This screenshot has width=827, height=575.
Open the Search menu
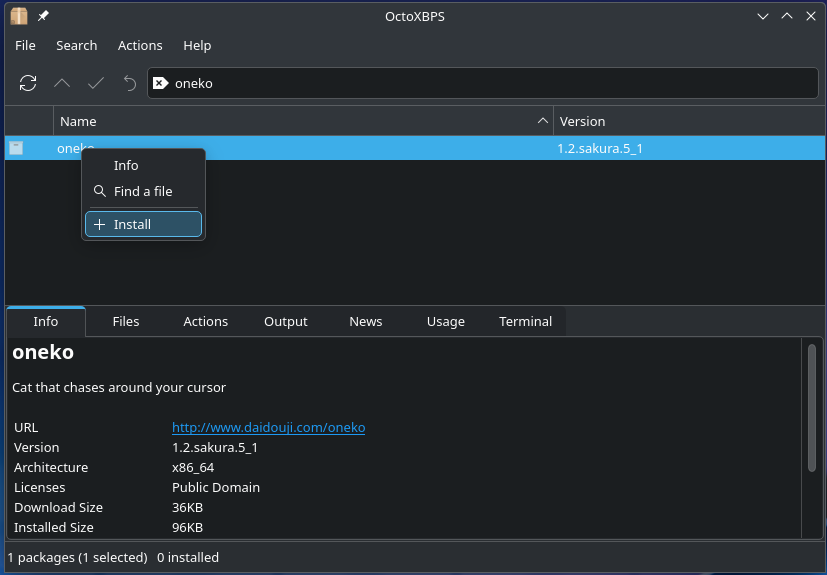[x=76, y=45]
